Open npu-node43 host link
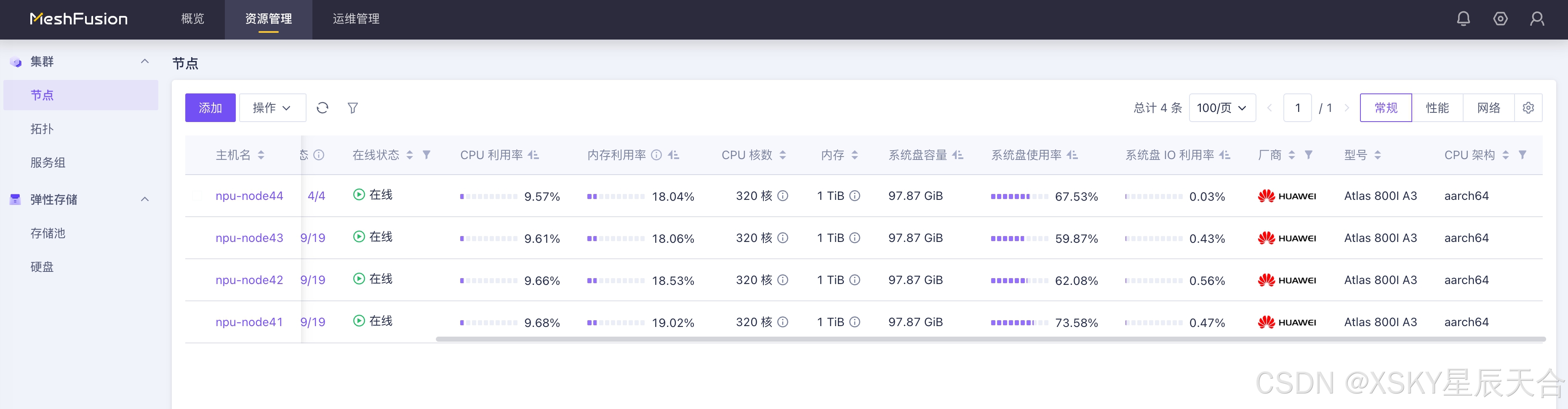Screen dimensions: 1568x409 250,238
